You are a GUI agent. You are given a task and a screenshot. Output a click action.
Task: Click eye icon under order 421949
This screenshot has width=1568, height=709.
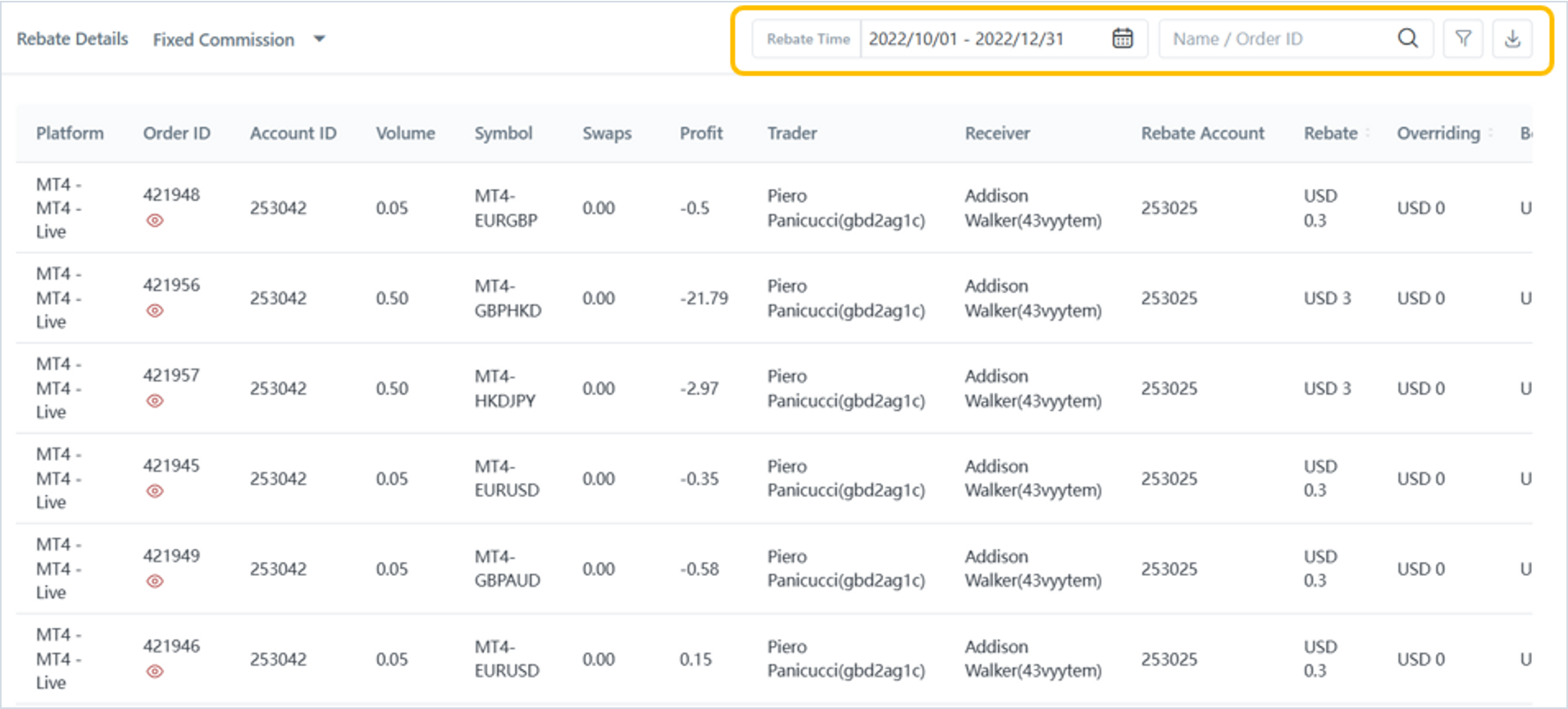pyautogui.click(x=155, y=582)
